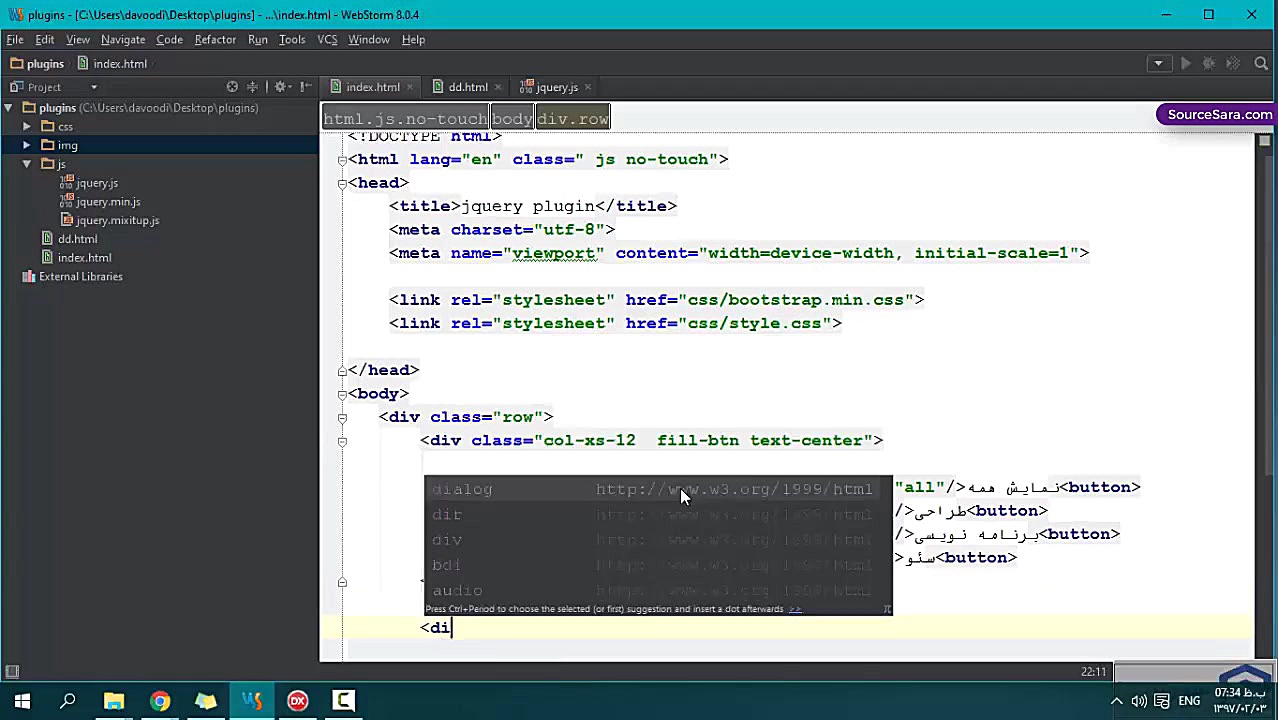1278x720 pixels.
Task: Hide the Project tool window
Action: tap(305, 87)
